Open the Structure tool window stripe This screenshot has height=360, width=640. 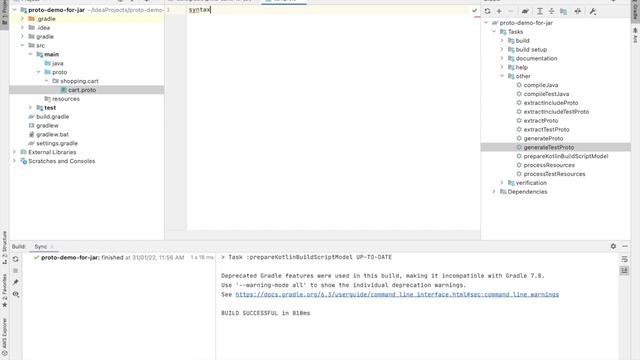point(4,247)
